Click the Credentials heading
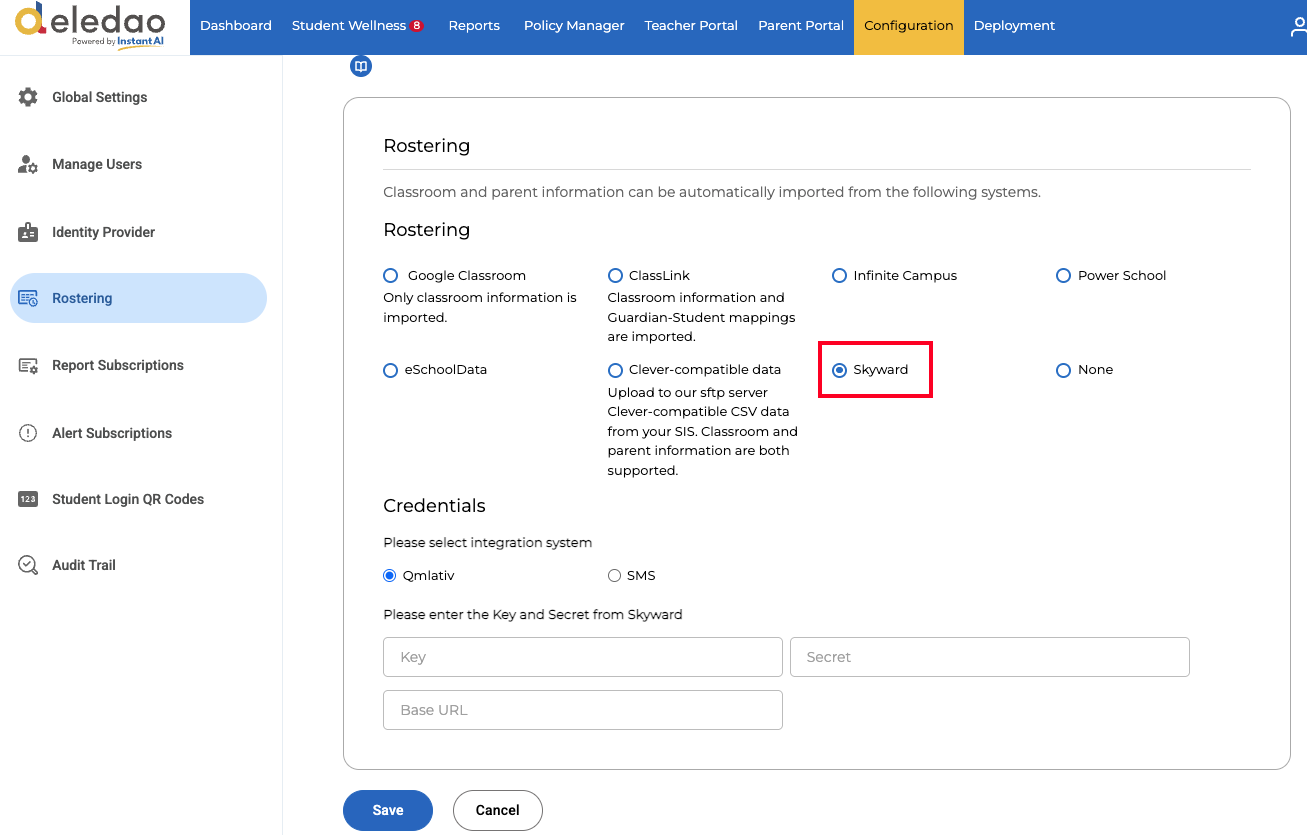 point(434,506)
